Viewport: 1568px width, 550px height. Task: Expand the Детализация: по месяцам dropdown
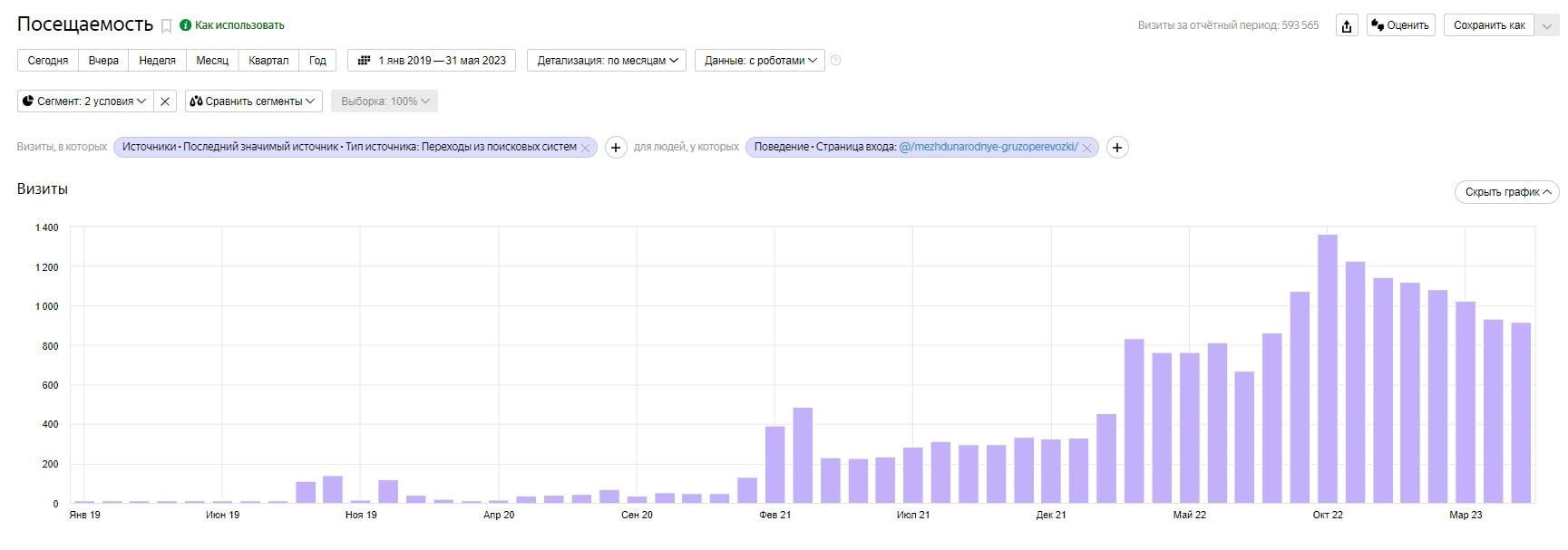607,61
